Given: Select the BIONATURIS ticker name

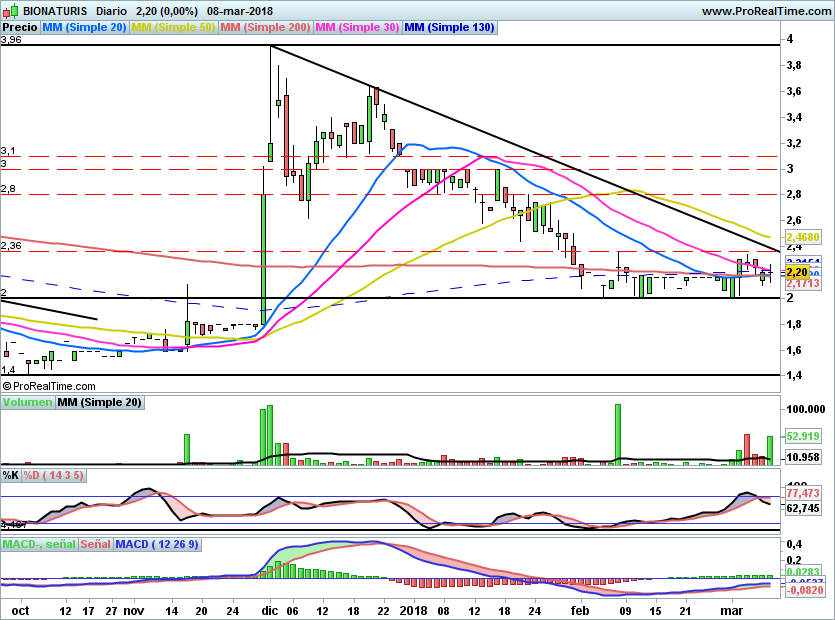Looking at the screenshot, I should tap(55, 11).
